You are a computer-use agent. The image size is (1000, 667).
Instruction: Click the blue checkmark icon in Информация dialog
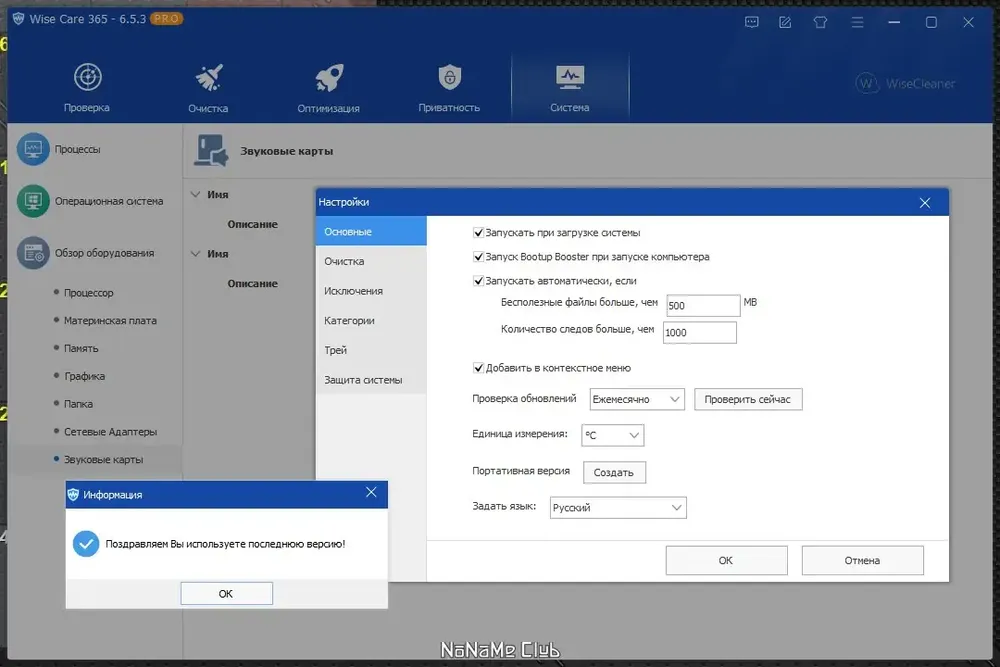coord(86,544)
